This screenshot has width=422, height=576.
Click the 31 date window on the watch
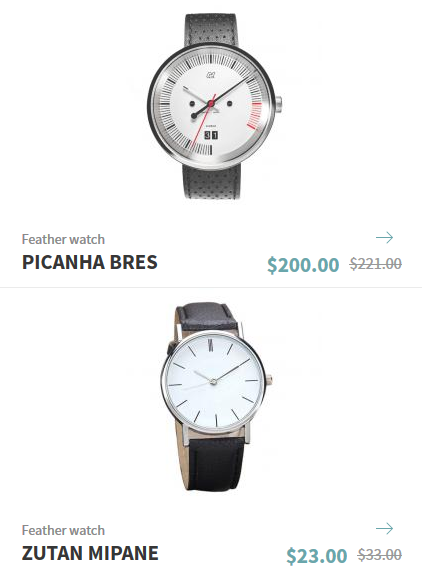pyautogui.click(x=211, y=135)
